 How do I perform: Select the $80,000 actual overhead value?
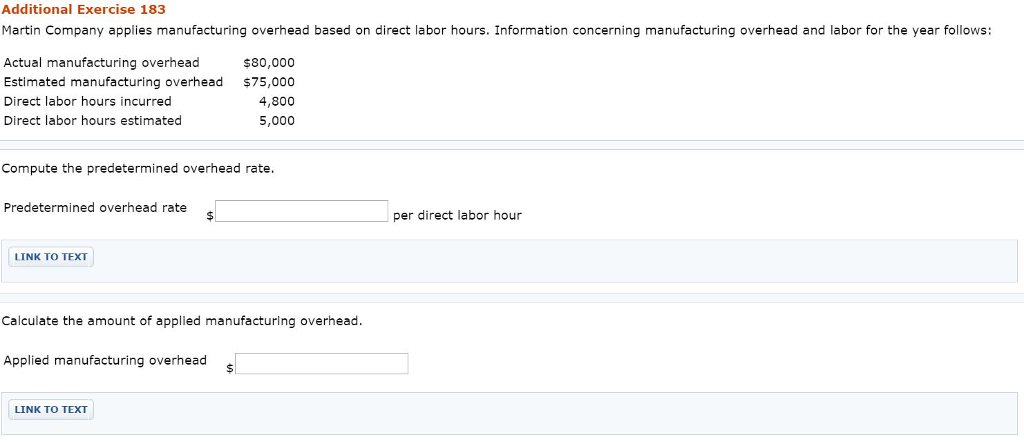tap(268, 63)
